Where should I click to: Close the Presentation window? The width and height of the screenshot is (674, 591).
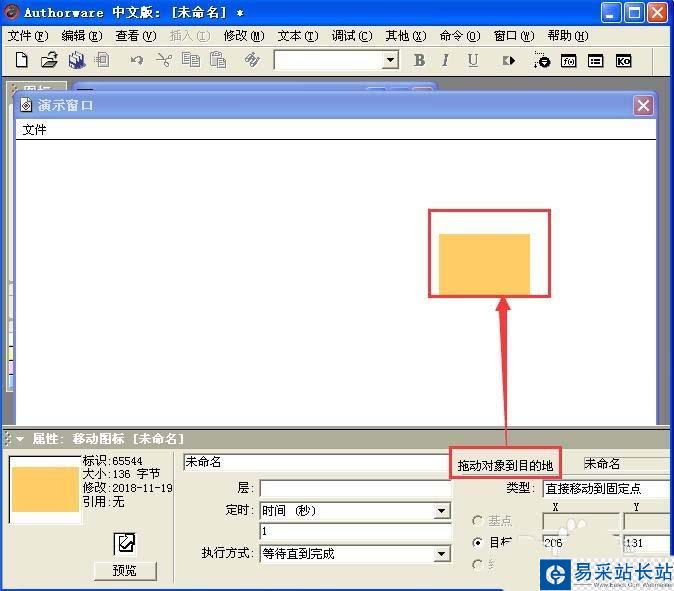pos(643,105)
